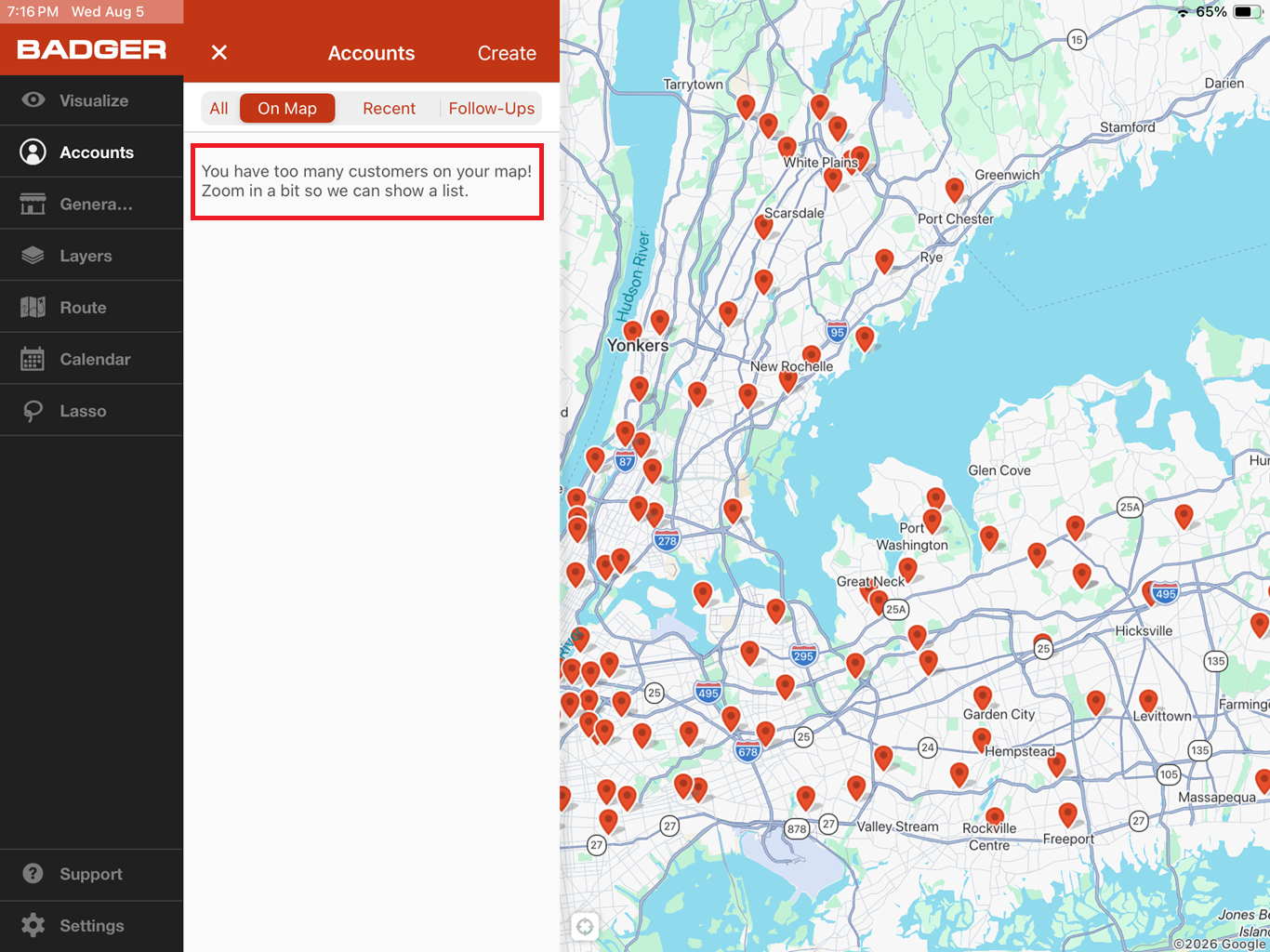Open Settings from the sidebar

click(92, 925)
